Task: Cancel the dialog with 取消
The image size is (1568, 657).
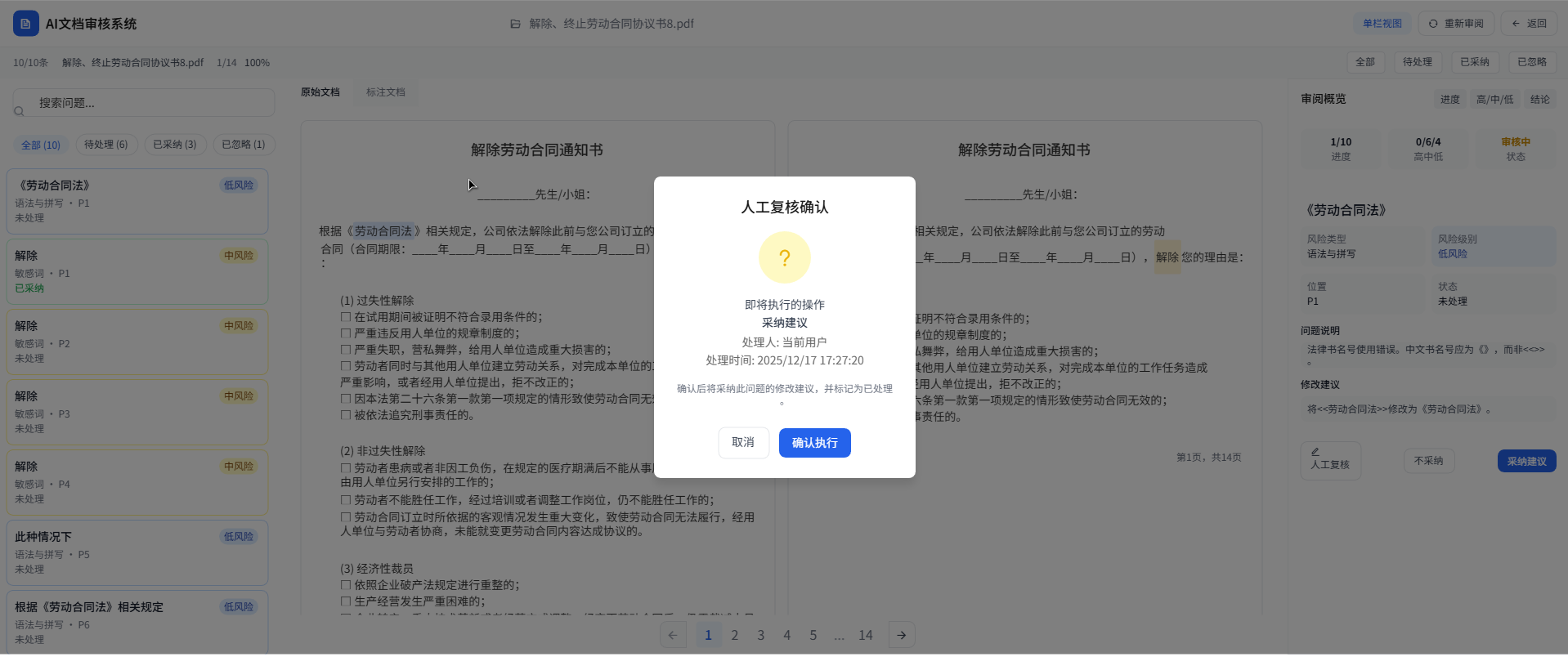Action: [743, 442]
